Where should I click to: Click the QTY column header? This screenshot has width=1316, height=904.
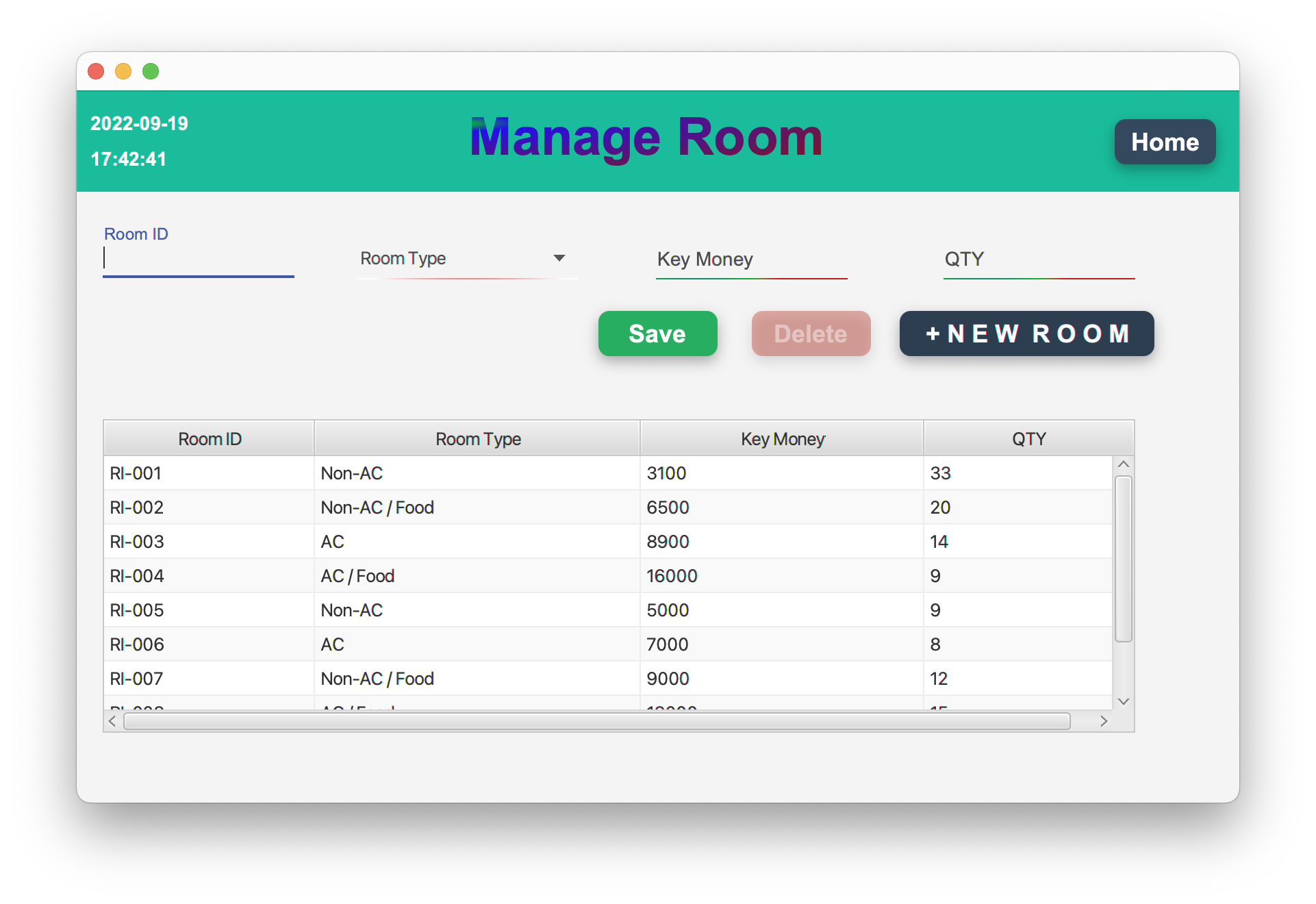point(1028,438)
